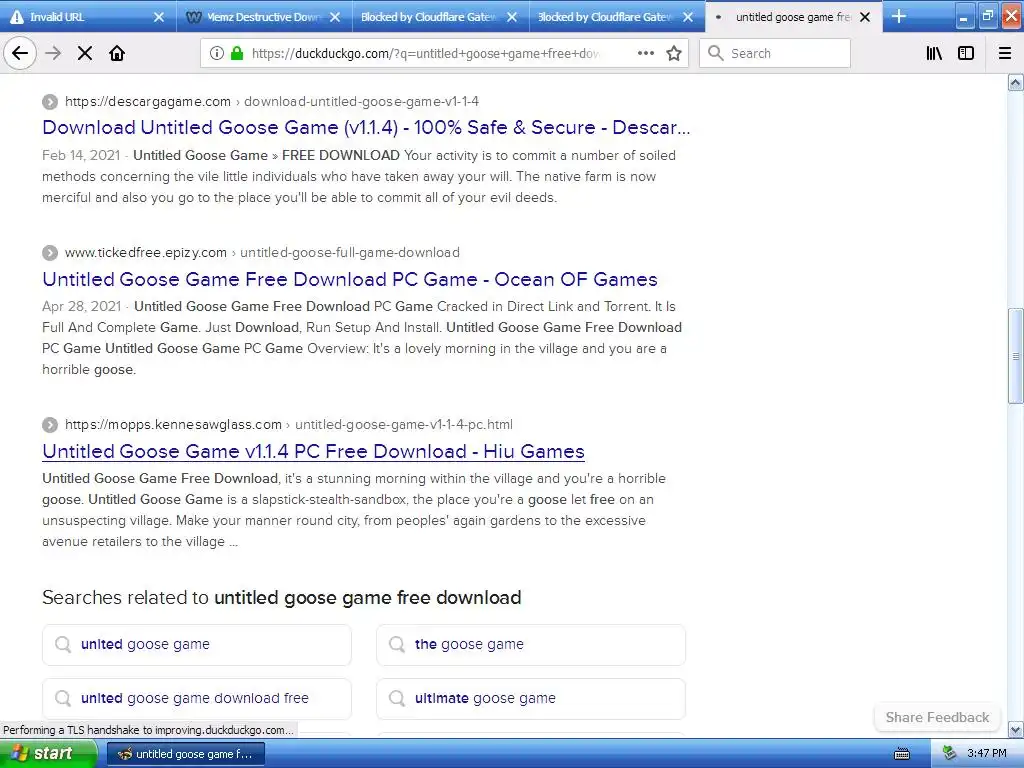Click magnifier icon in 'united goose game' suggestion
1024x768 pixels.
(x=63, y=645)
